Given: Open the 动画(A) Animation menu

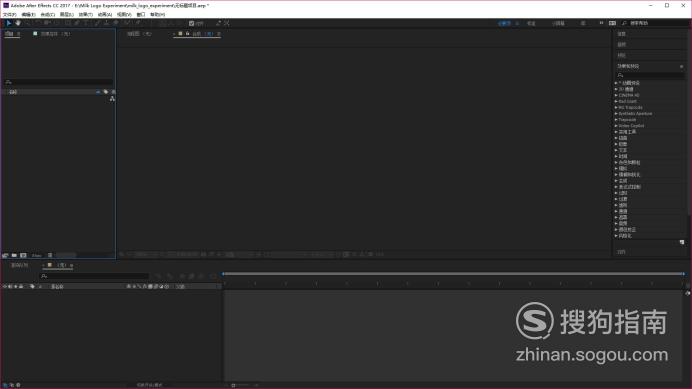Looking at the screenshot, I should [105, 15].
